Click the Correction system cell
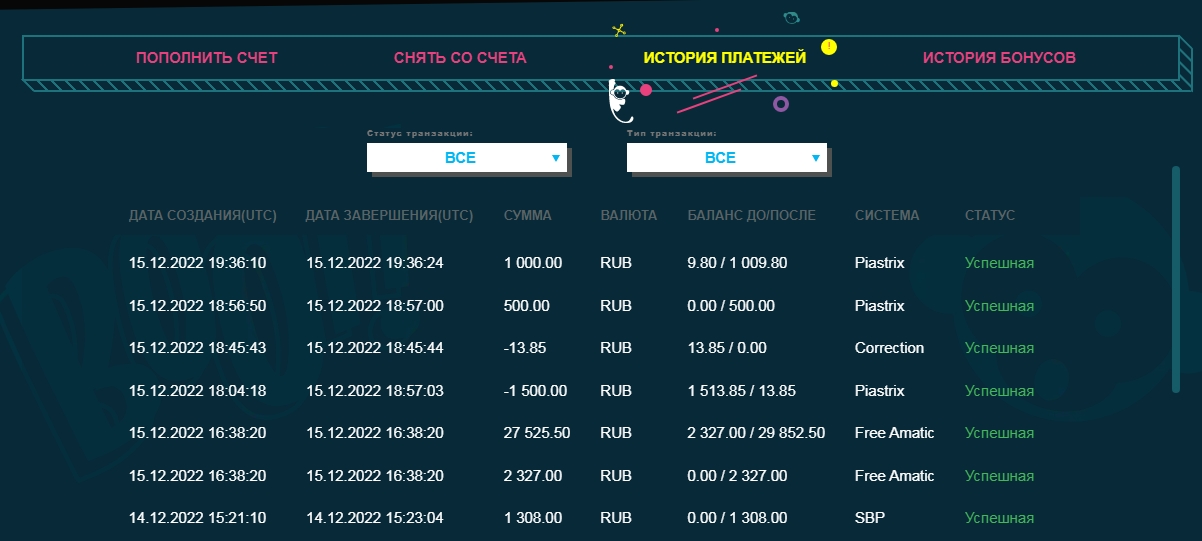Screen dimensions: 1202x541 (890, 348)
